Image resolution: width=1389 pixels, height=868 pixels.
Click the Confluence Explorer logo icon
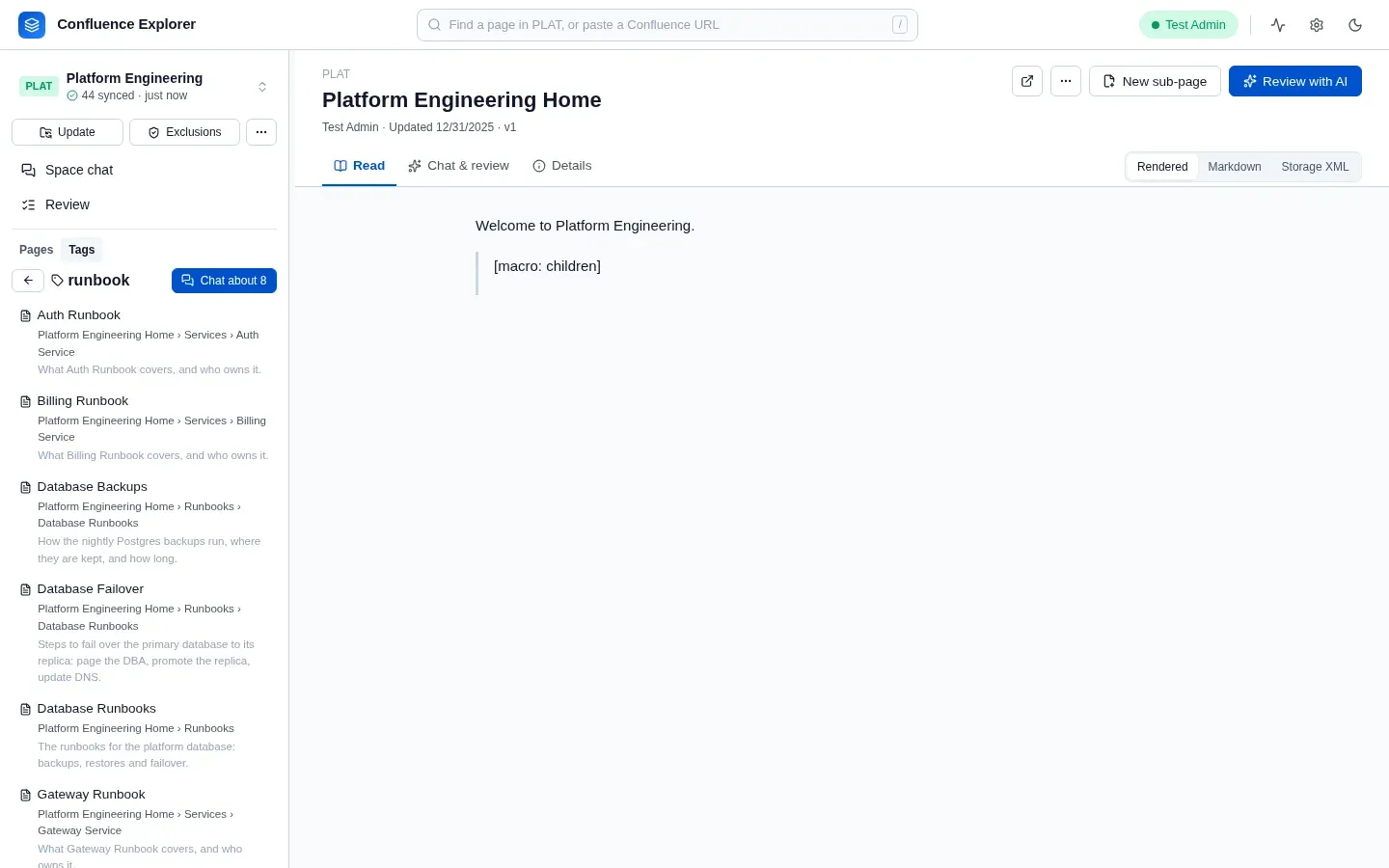click(32, 25)
